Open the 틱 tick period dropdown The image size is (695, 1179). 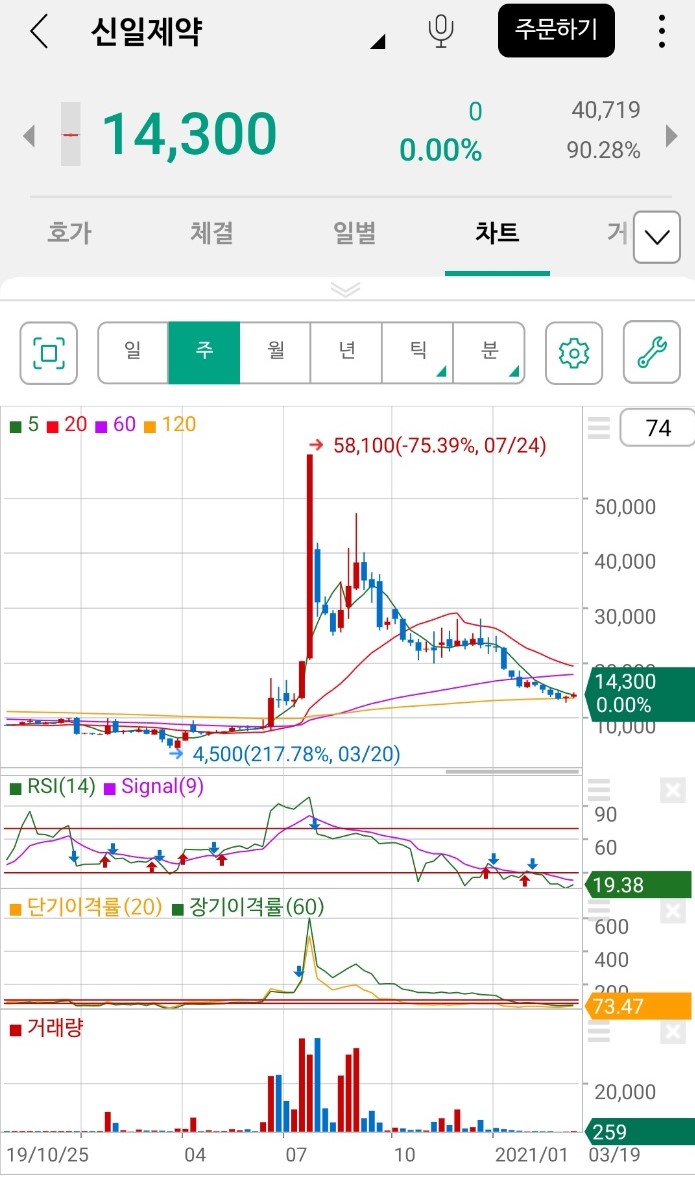(417, 353)
